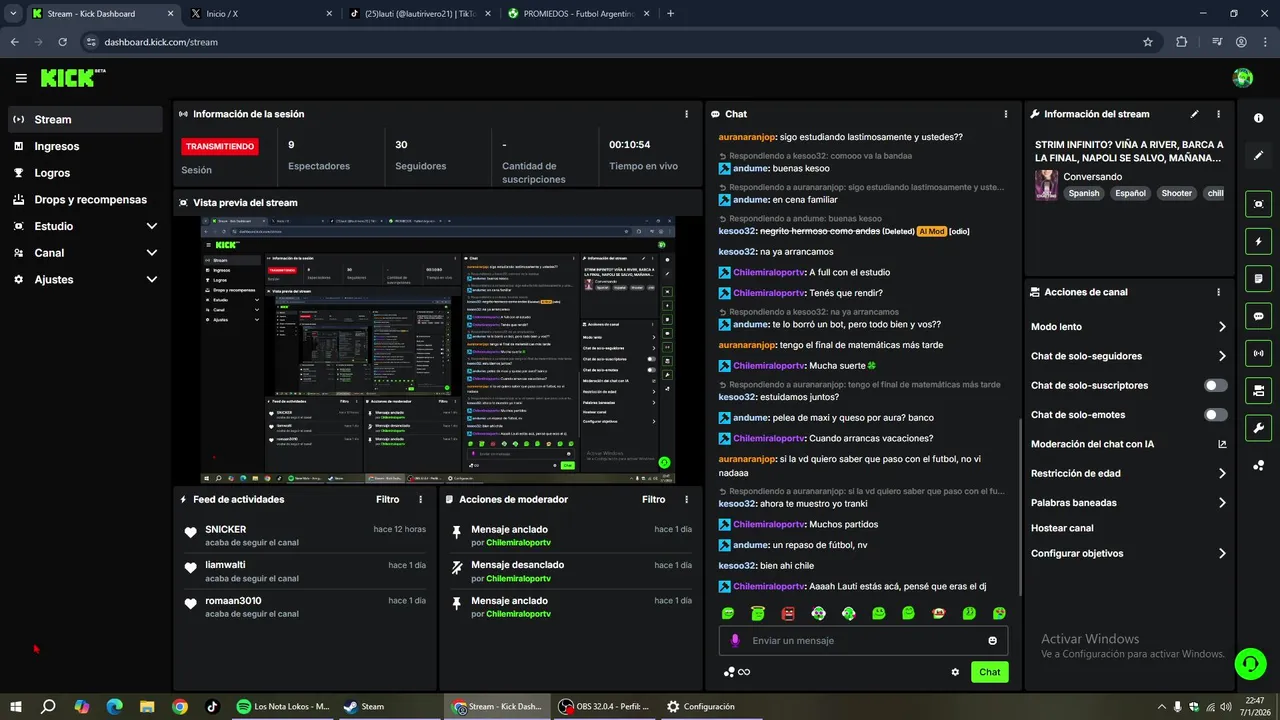Open Filtro in Acciones de moderador
Viewport: 1280px width, 720px height.
[654, 499]
